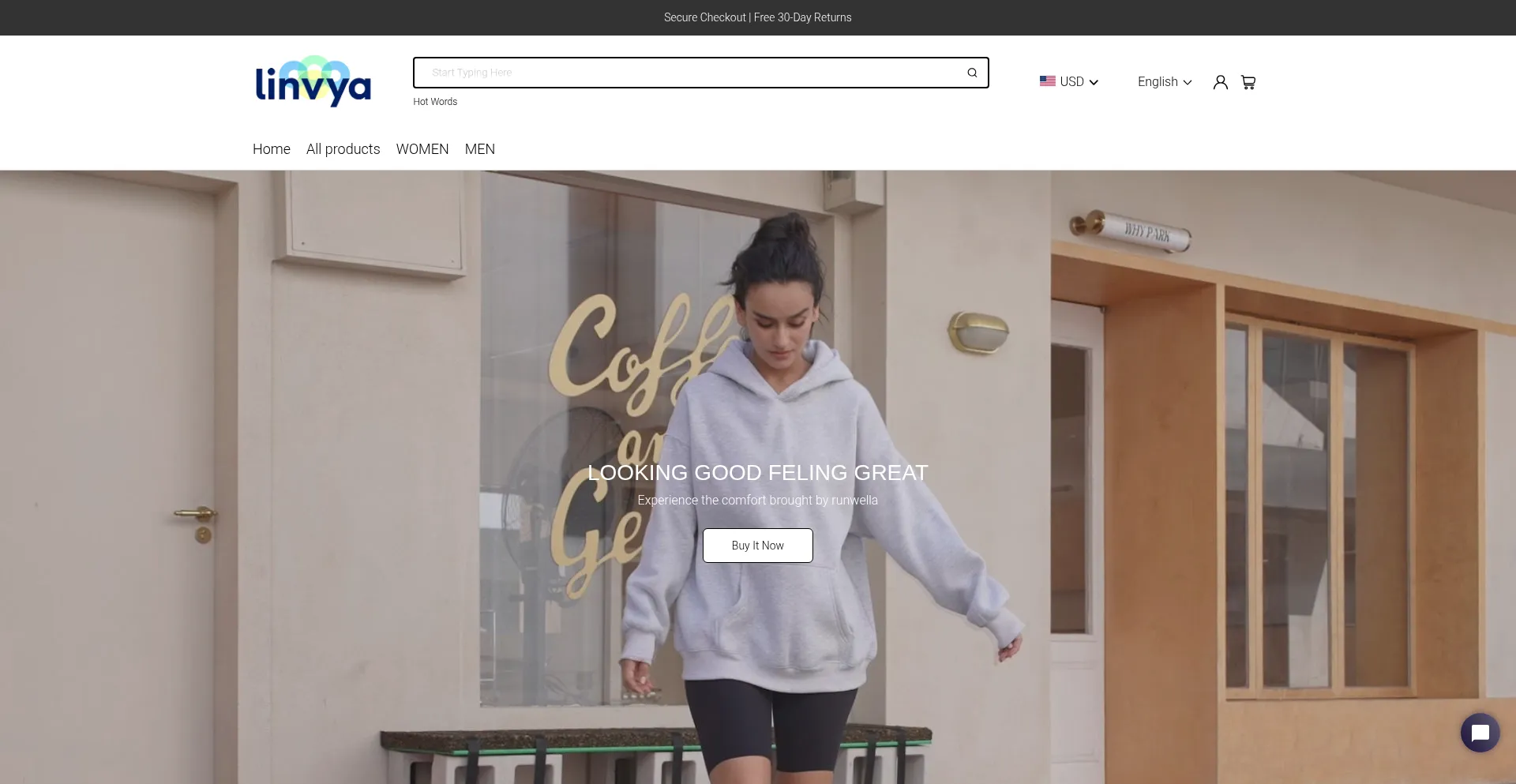Open the USD currency dropdown
The image size is (1516, 784).
[x=1072, y=81]
